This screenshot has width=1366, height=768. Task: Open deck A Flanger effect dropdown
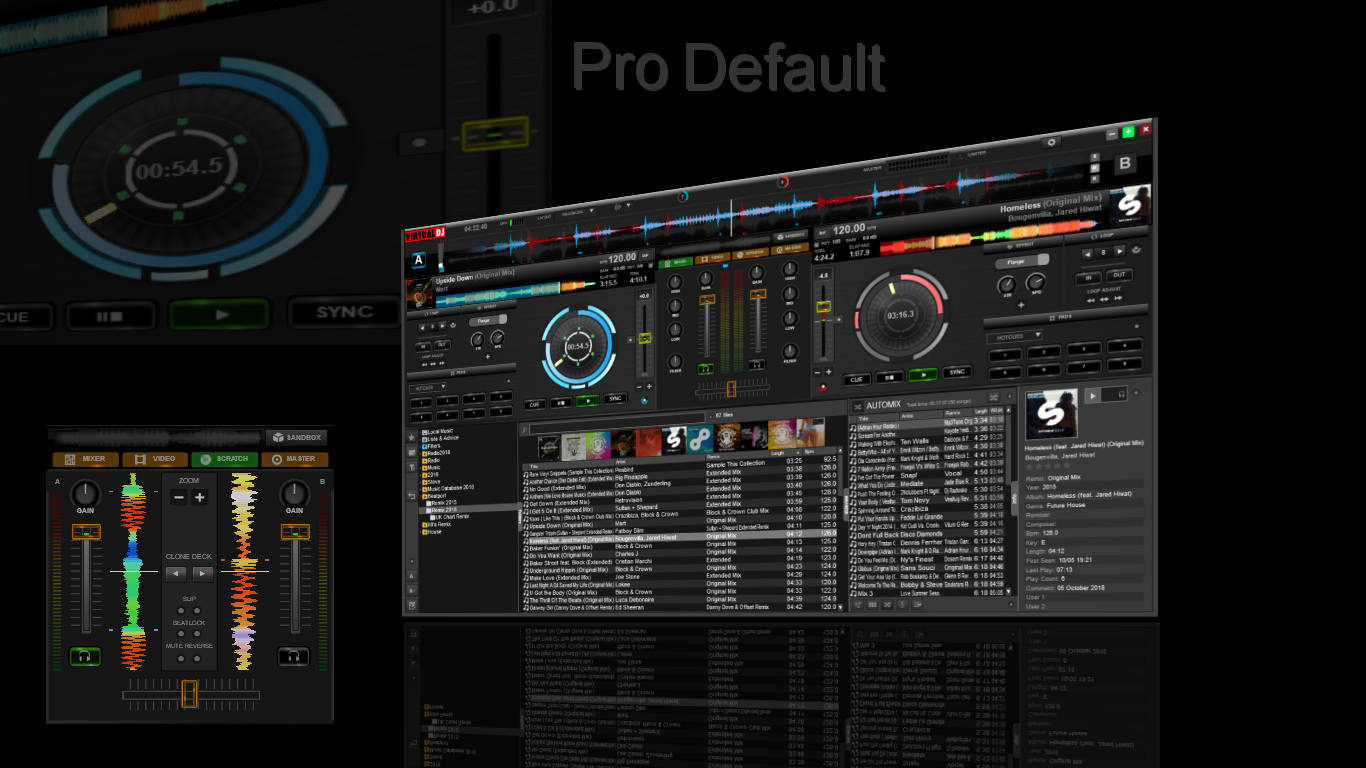click(x=486, y=322)
